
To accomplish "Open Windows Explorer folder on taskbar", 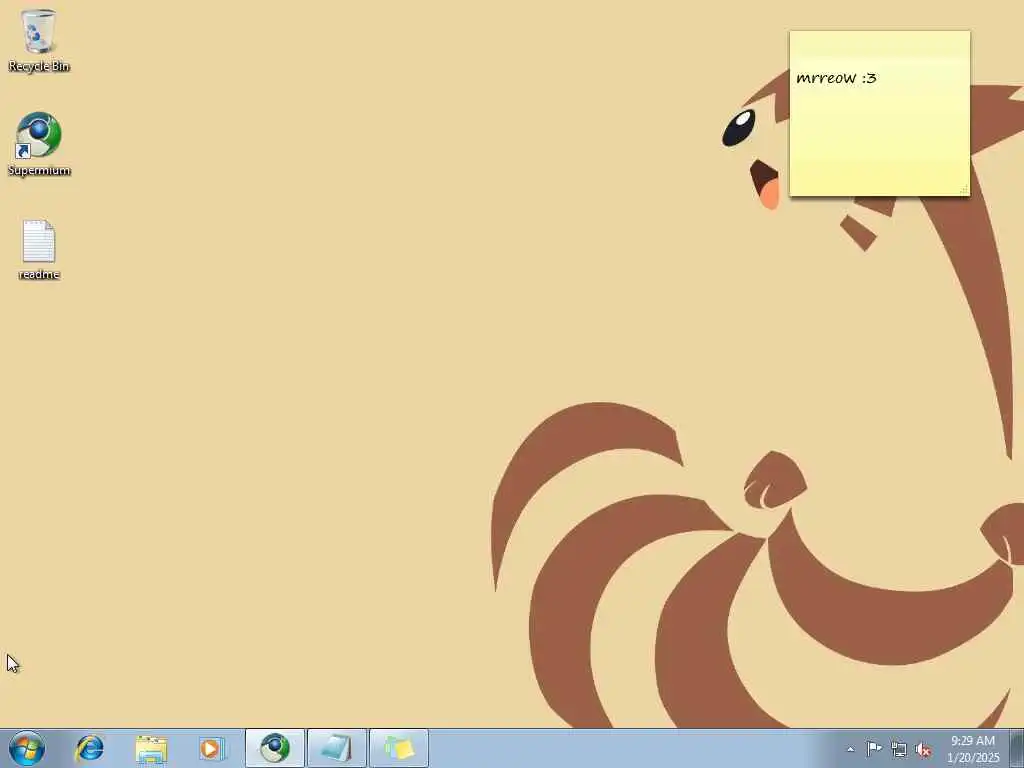I will 152,748.
